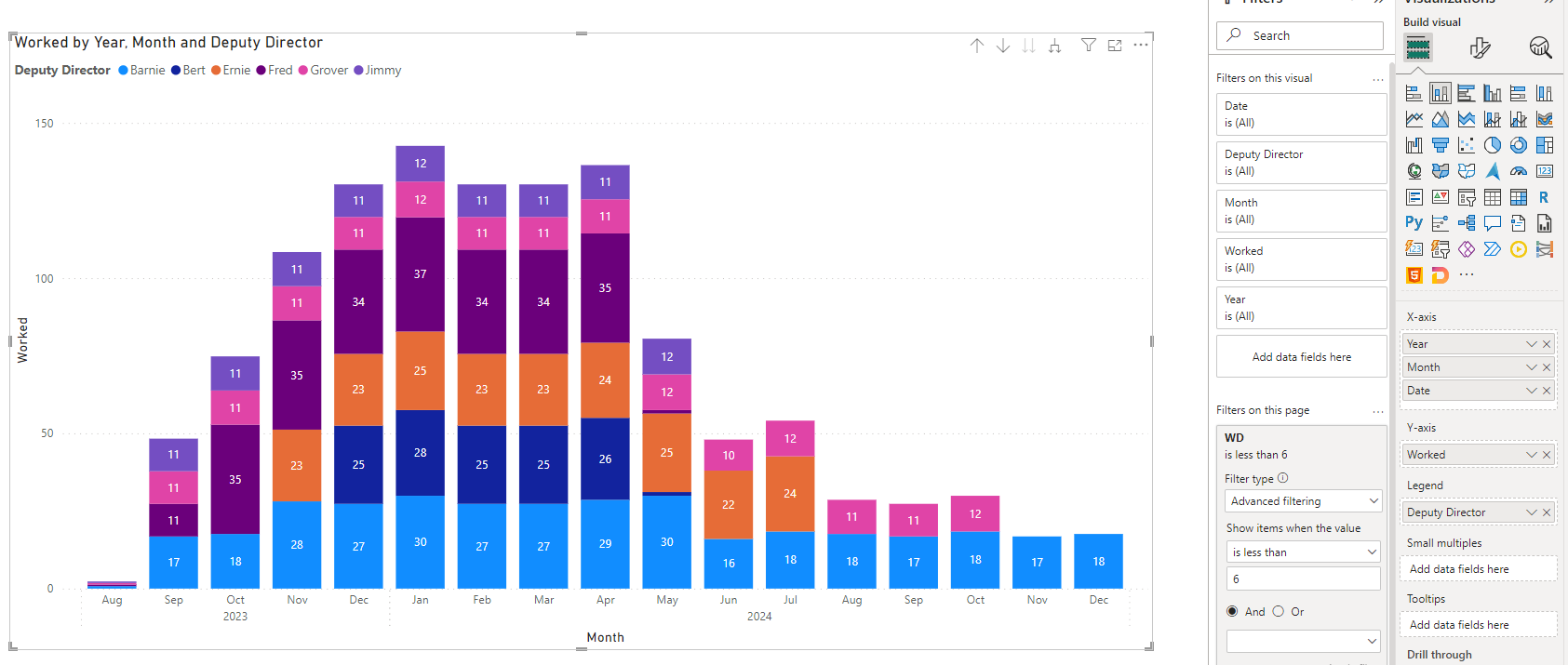Select the Clustered column chart visual
This screenshot has height=665, width=1568.
click(1492, 93)
